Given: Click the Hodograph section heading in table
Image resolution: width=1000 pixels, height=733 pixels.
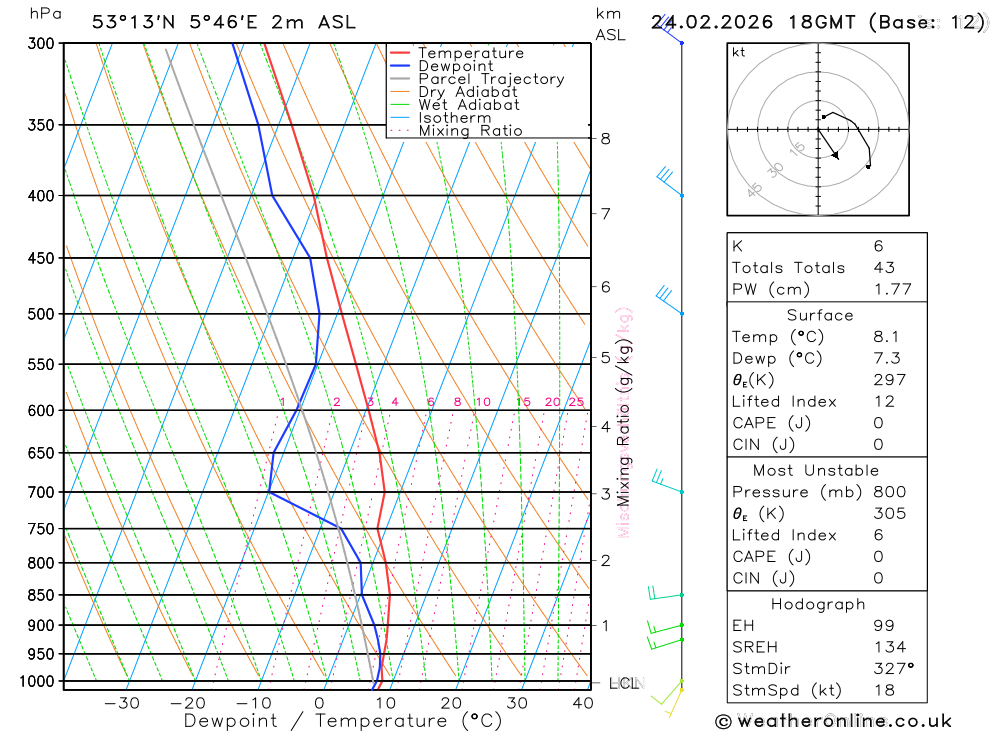Looking at the screenshot, I should tap(818, 604).
